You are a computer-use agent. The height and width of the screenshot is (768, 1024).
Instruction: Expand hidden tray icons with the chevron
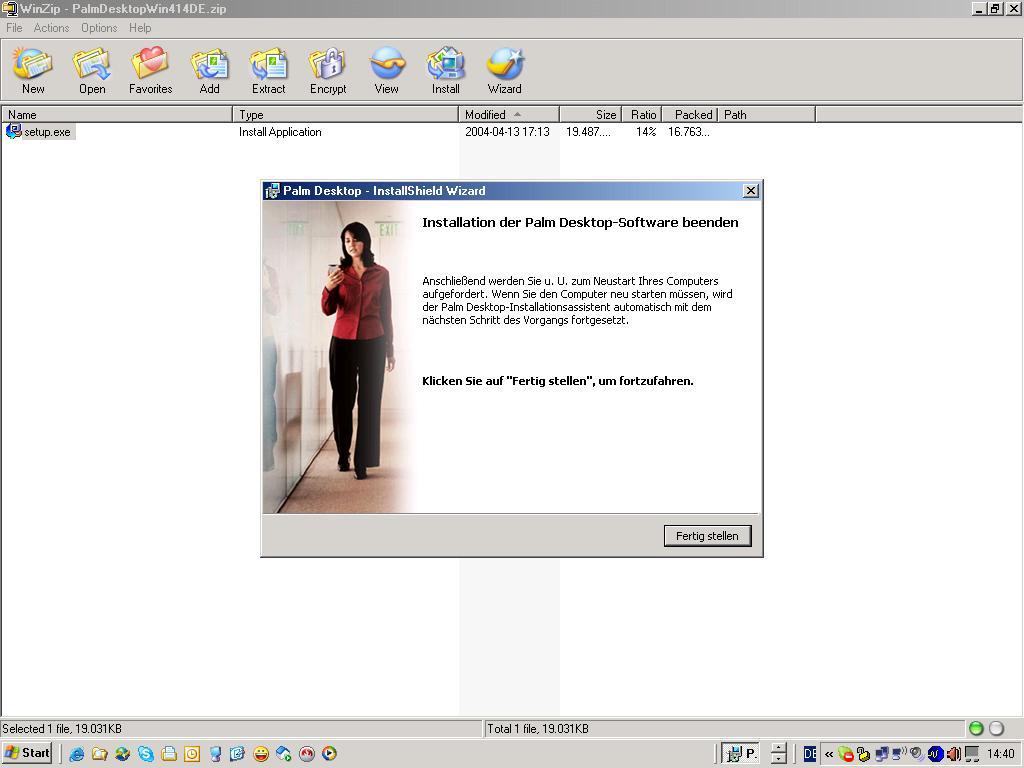pyautogui.click(x=829, y=754)
